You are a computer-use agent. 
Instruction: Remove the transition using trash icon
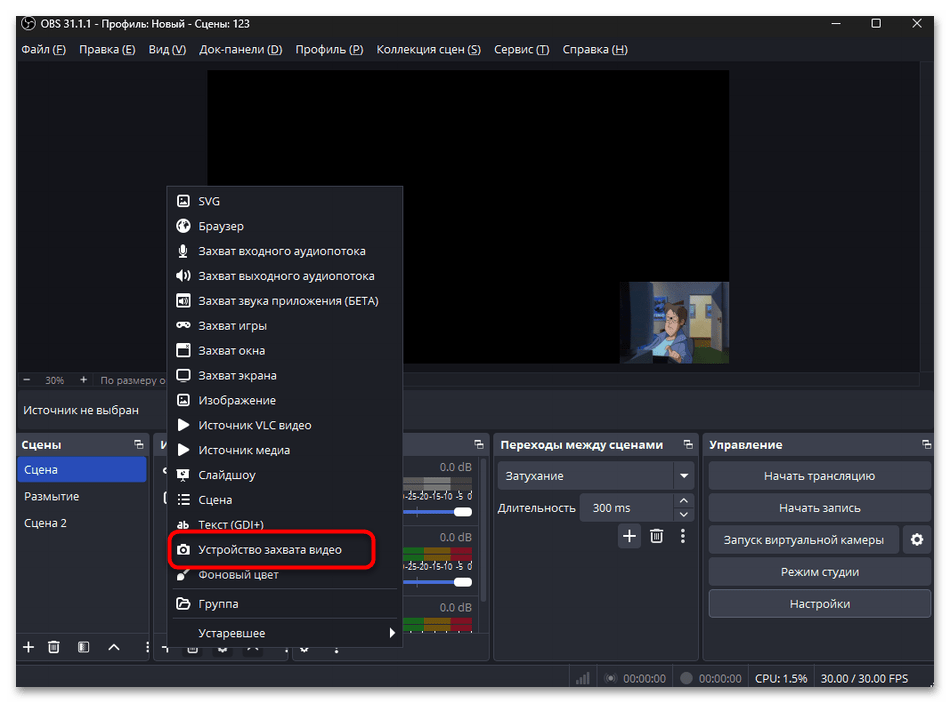point(656,536)
